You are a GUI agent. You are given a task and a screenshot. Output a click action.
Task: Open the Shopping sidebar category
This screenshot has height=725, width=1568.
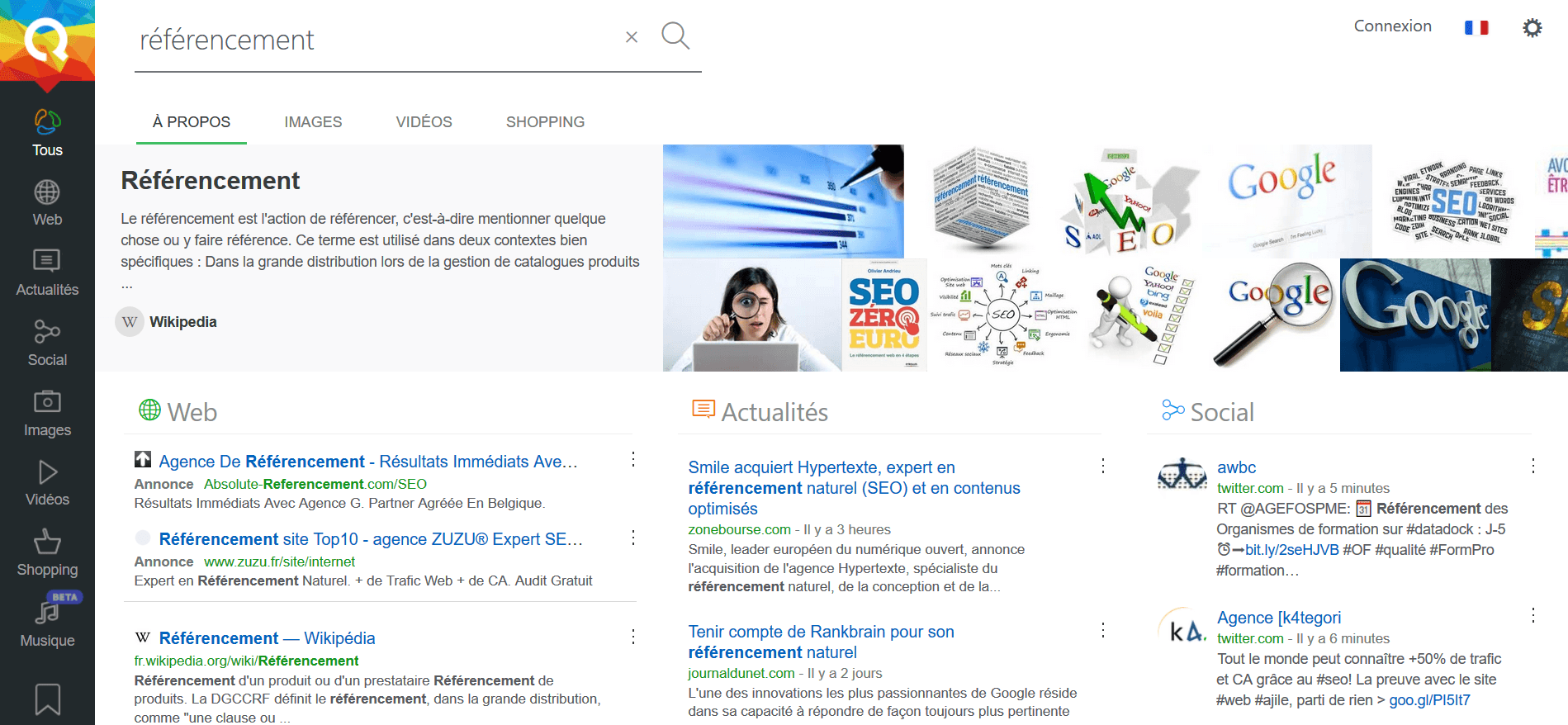(47, 553)
